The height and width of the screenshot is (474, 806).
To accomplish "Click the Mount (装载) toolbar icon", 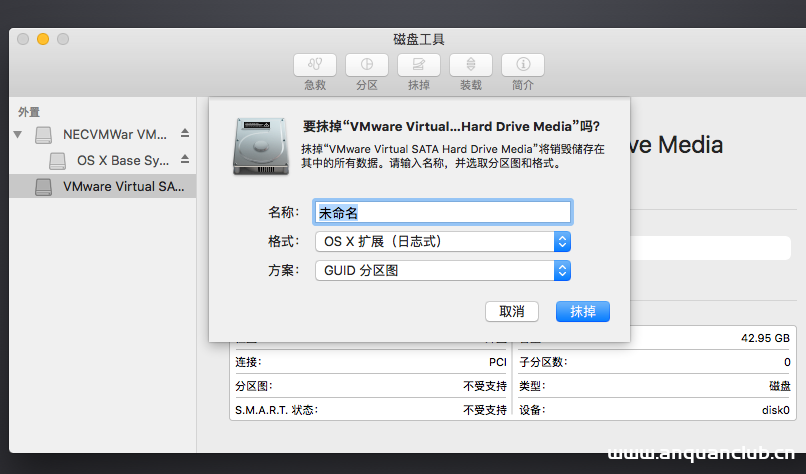I will click(470, 65).
